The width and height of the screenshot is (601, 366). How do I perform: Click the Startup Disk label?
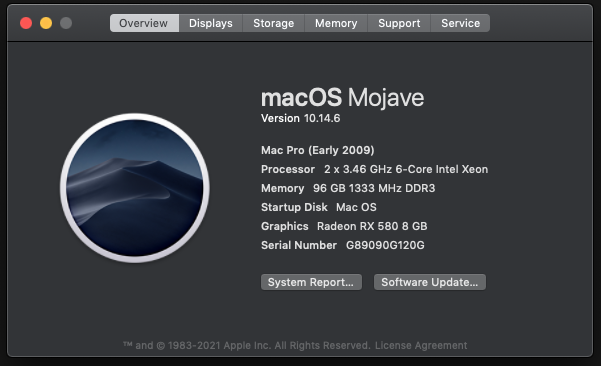click(x=294, y=207)
